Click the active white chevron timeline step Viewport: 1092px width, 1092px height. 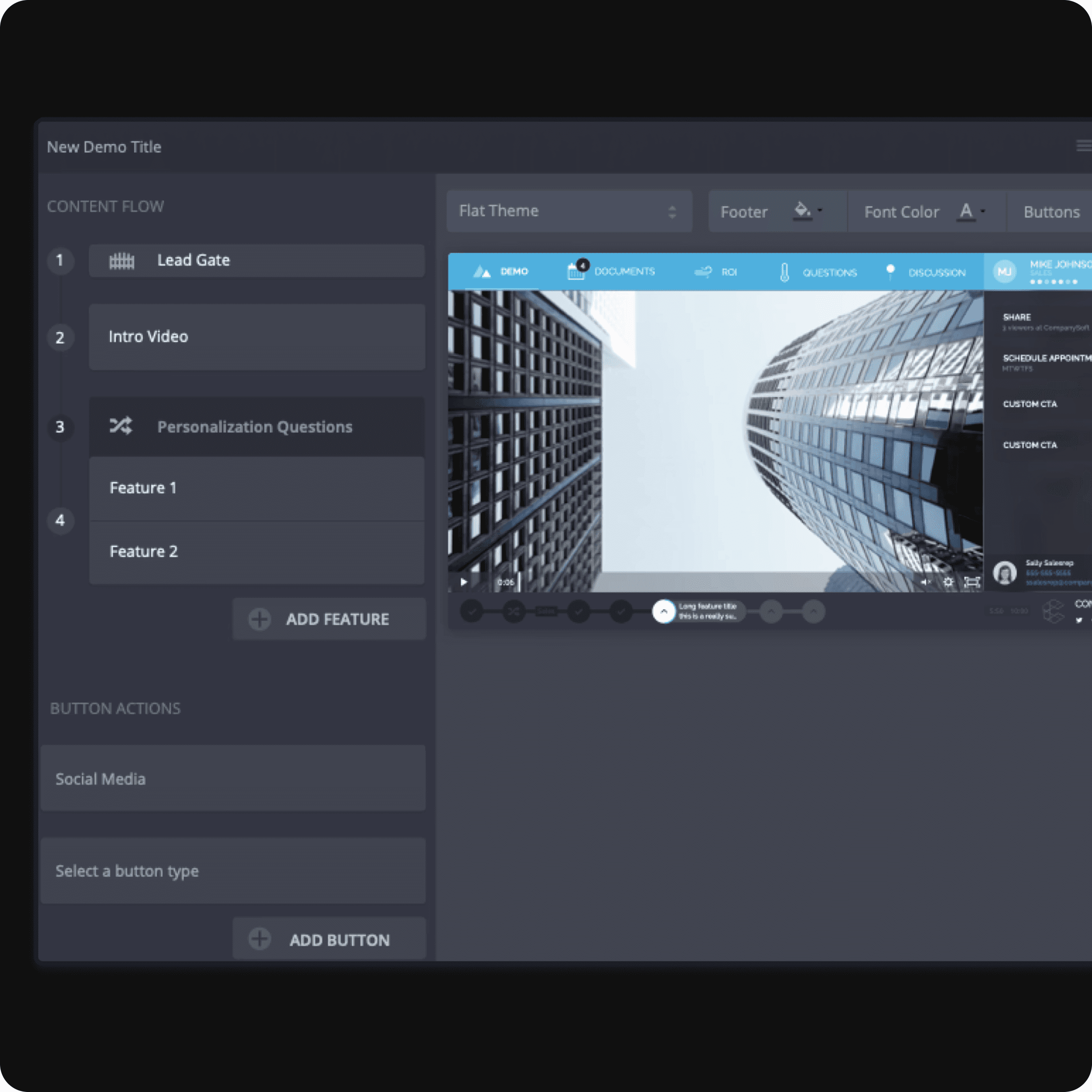pos(664,611)
